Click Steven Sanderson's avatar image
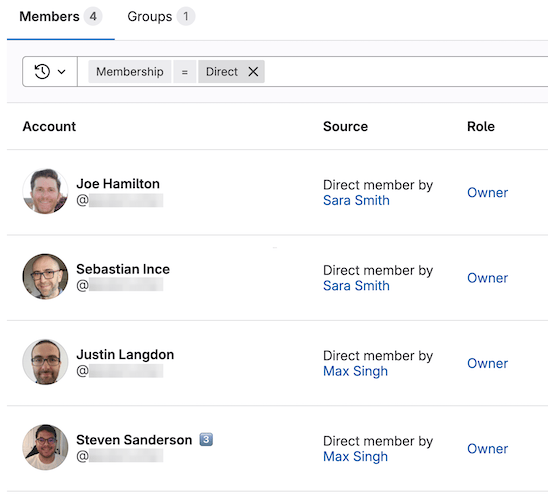This screenshot has width=548, height=500. tap(45, 447)
